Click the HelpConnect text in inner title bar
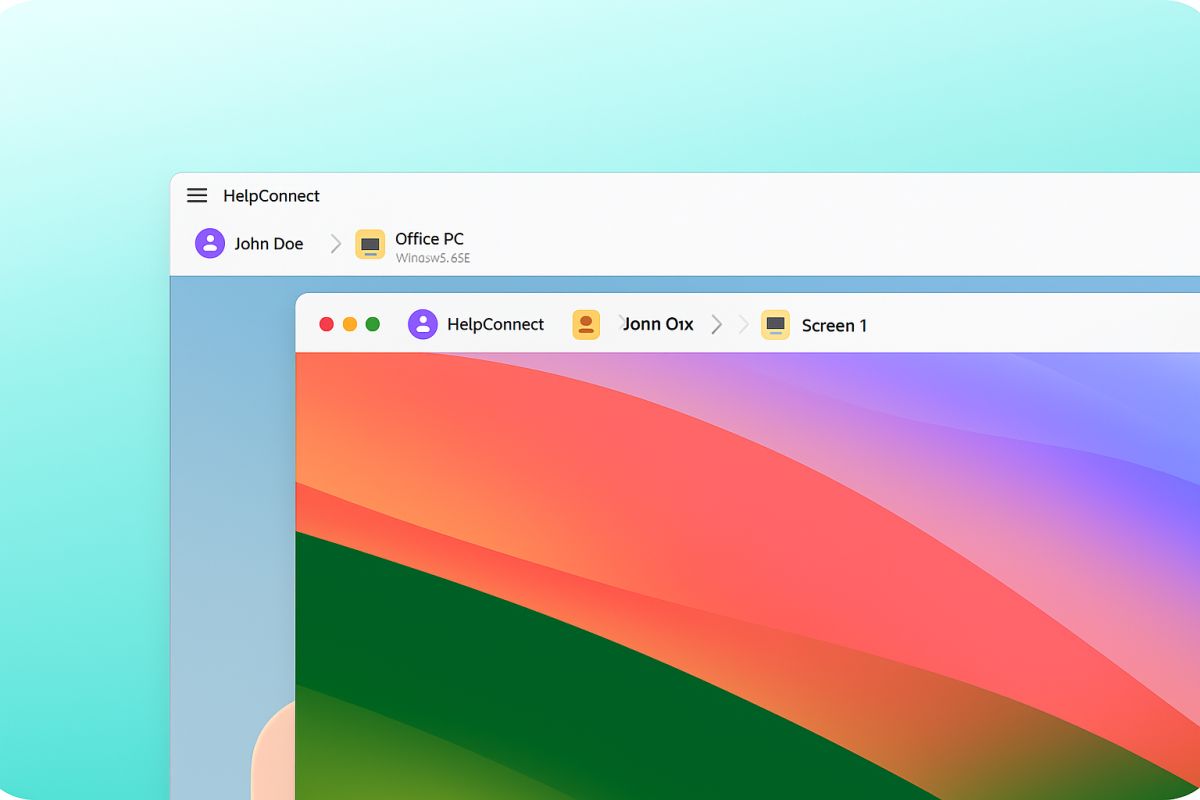Screen dimensions: 1200x800 pos(495,324)
